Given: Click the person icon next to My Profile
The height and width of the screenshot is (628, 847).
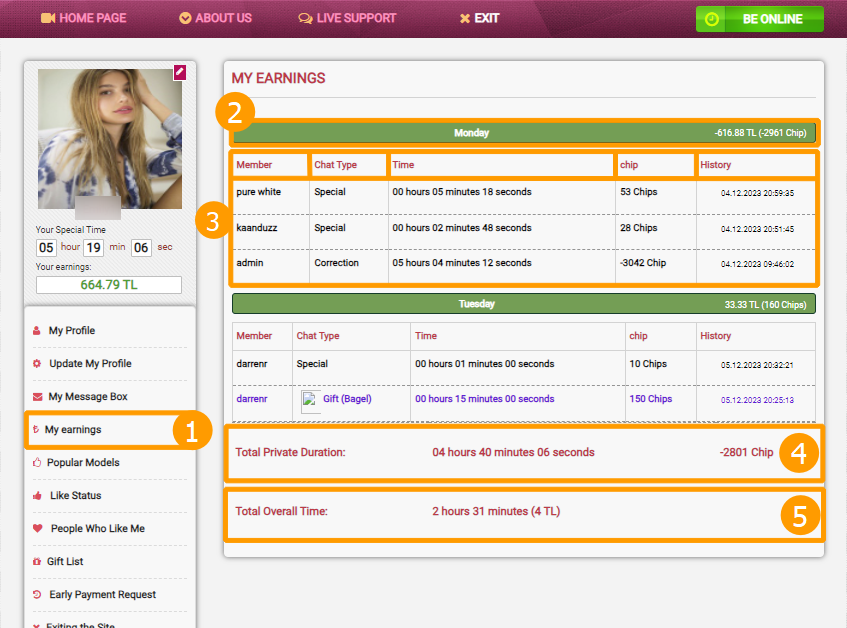Looking at the screenshot, I should click(x=37, y=331).
